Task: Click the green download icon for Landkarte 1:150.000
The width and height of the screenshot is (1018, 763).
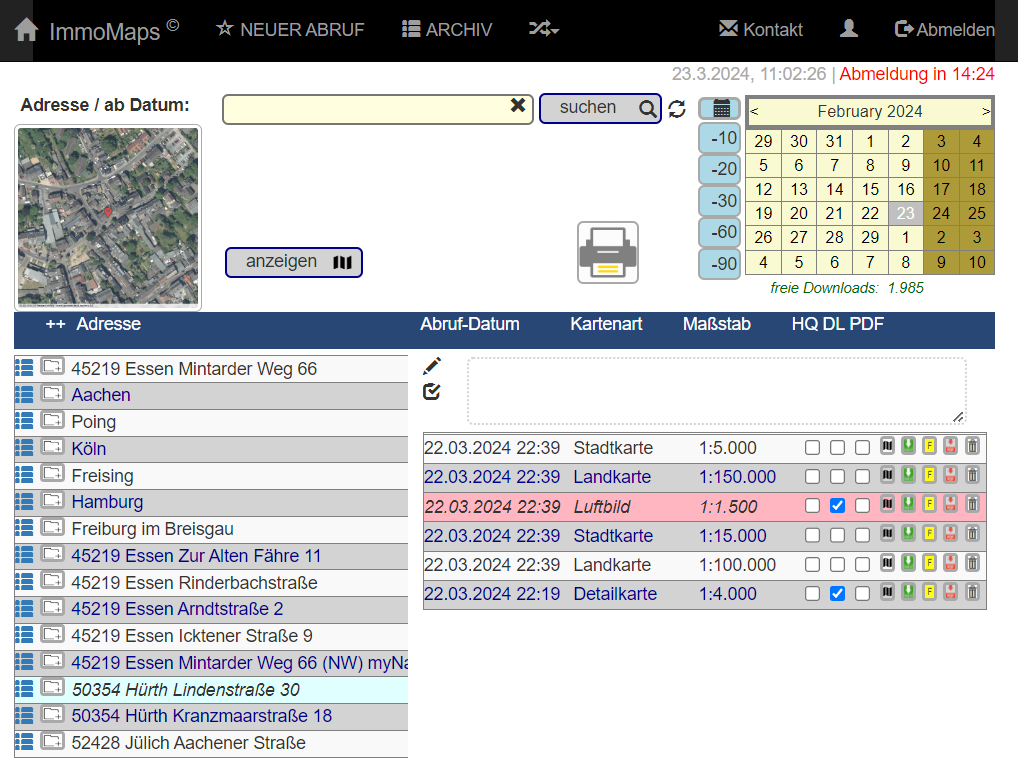Action: click(908, 476)
